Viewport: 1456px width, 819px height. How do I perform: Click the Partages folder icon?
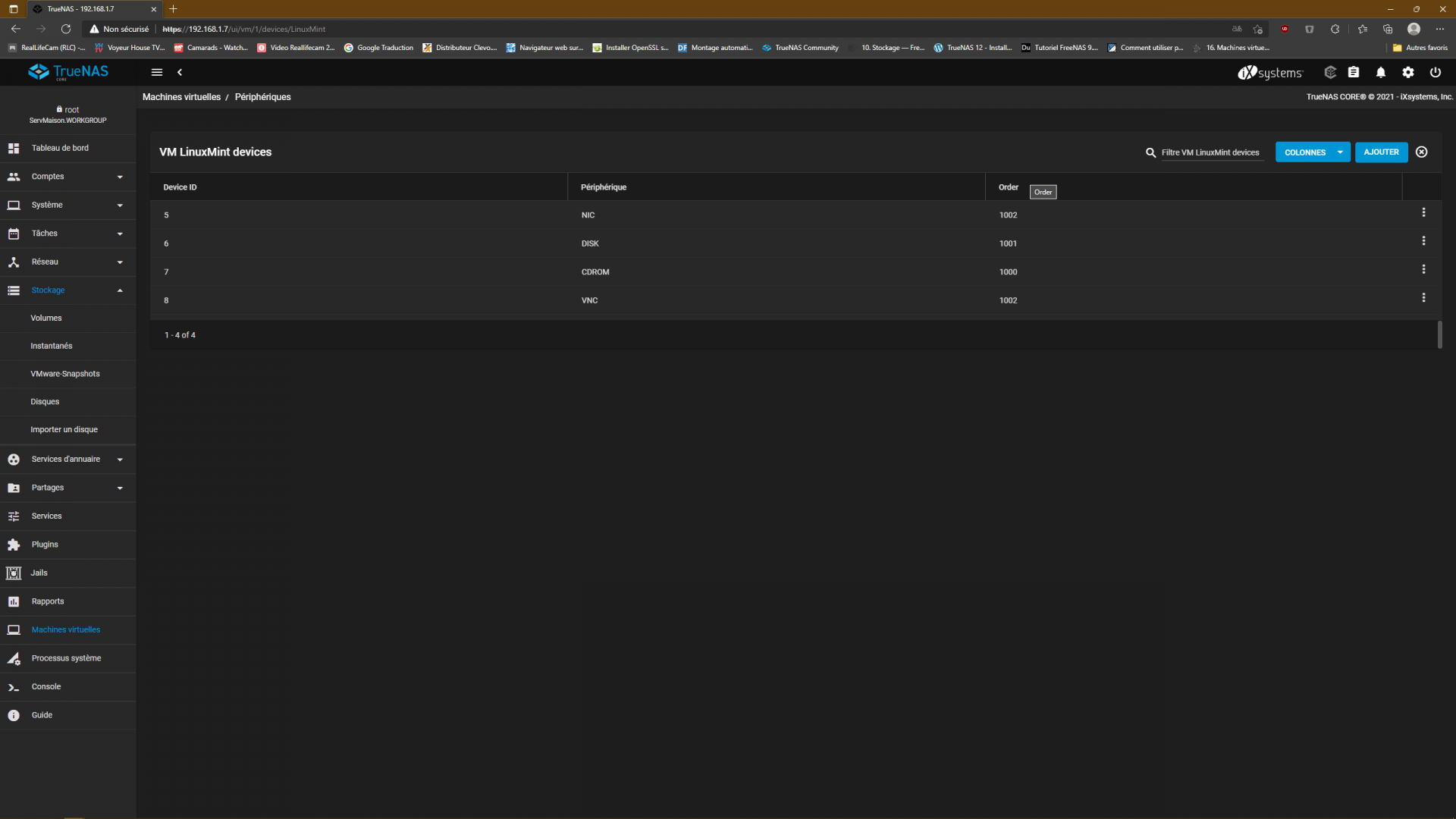[14, 488]
